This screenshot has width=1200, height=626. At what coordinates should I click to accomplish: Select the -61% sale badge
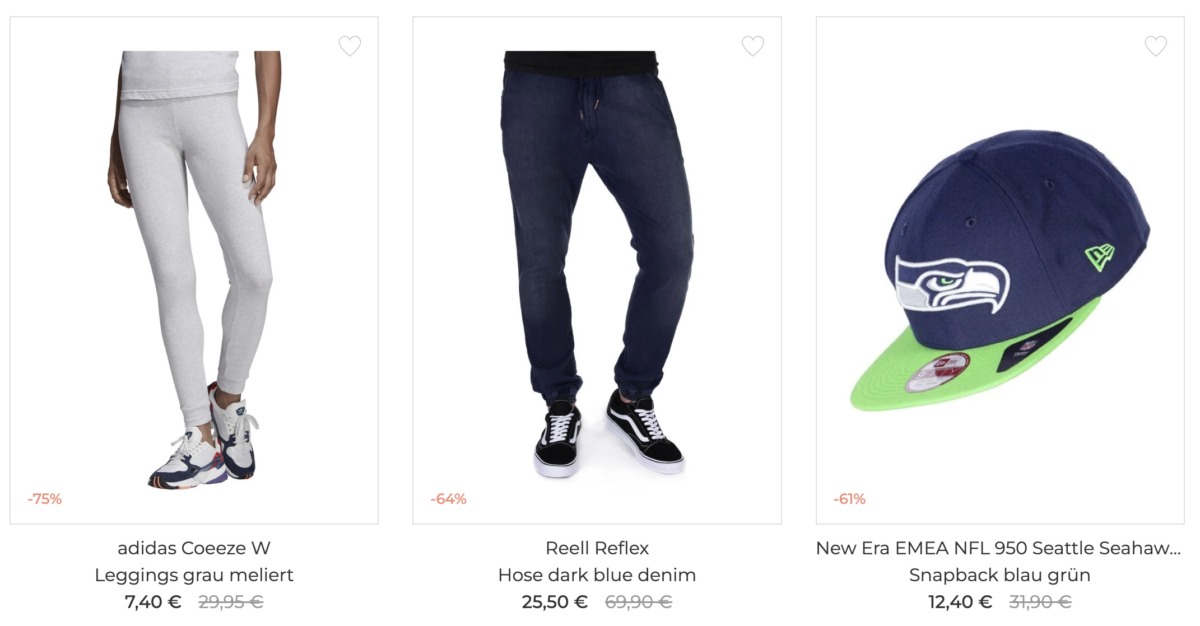pos(850,499)
